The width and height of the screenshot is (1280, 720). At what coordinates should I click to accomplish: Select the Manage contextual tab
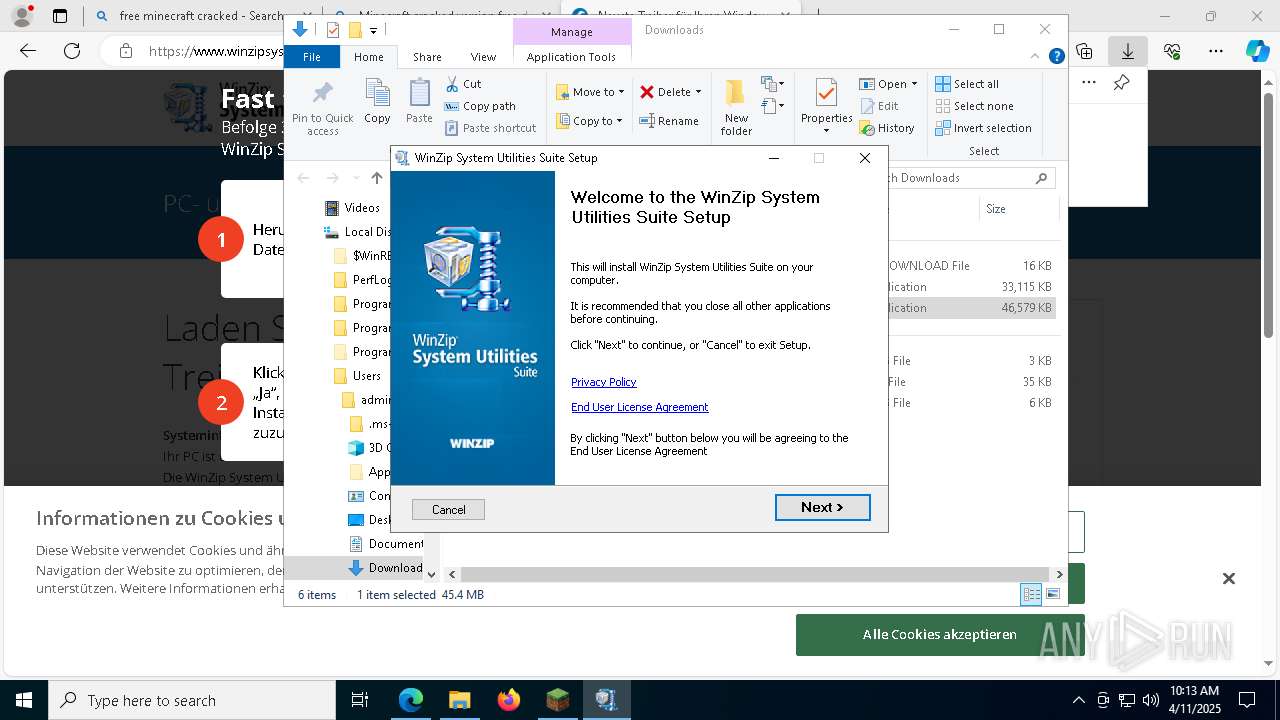572,32
